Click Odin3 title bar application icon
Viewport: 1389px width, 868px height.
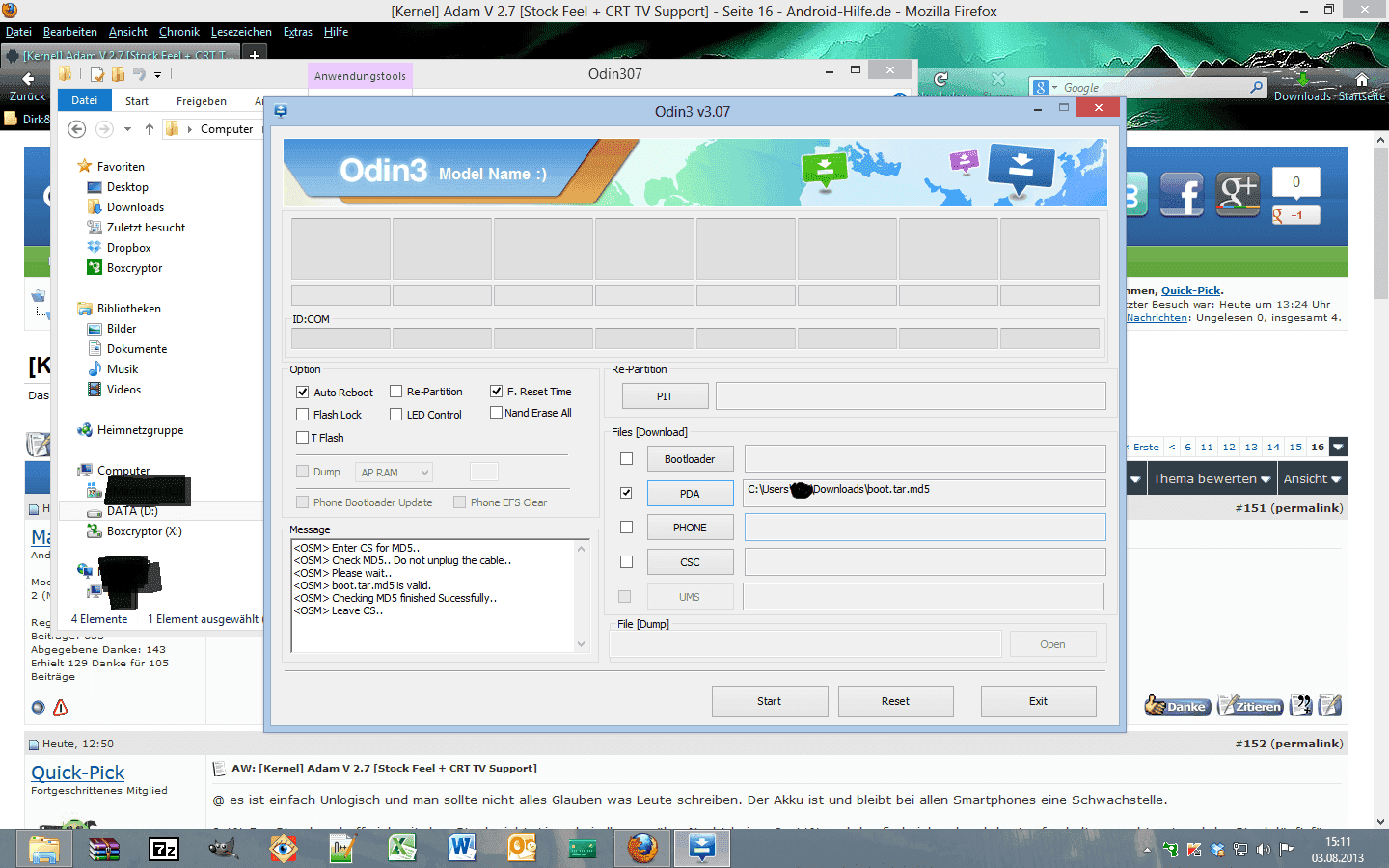click(x=281, y=111)
